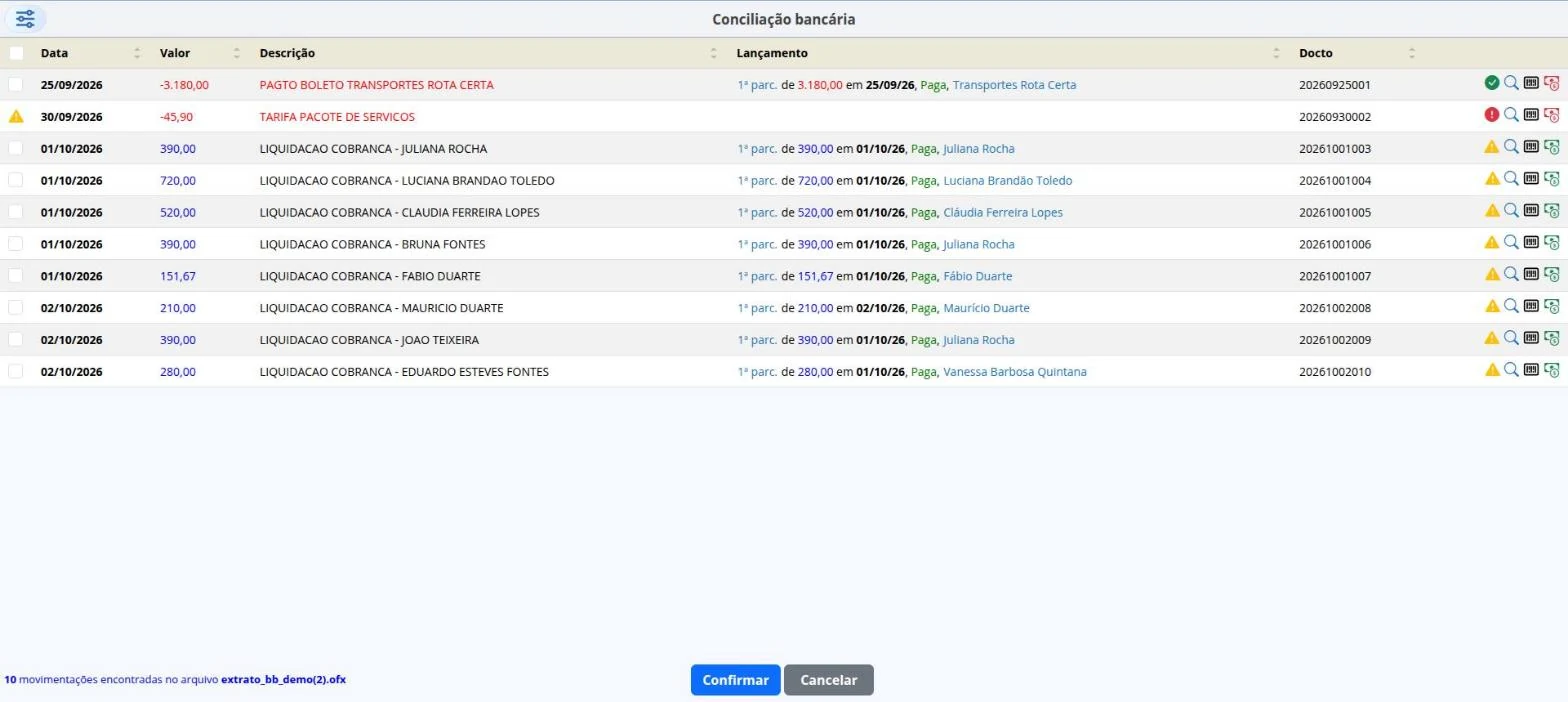Open Vanessa Barbosa Quintana entry link
Viewport: 1568px width, 702px height.
click(1014, 372)
